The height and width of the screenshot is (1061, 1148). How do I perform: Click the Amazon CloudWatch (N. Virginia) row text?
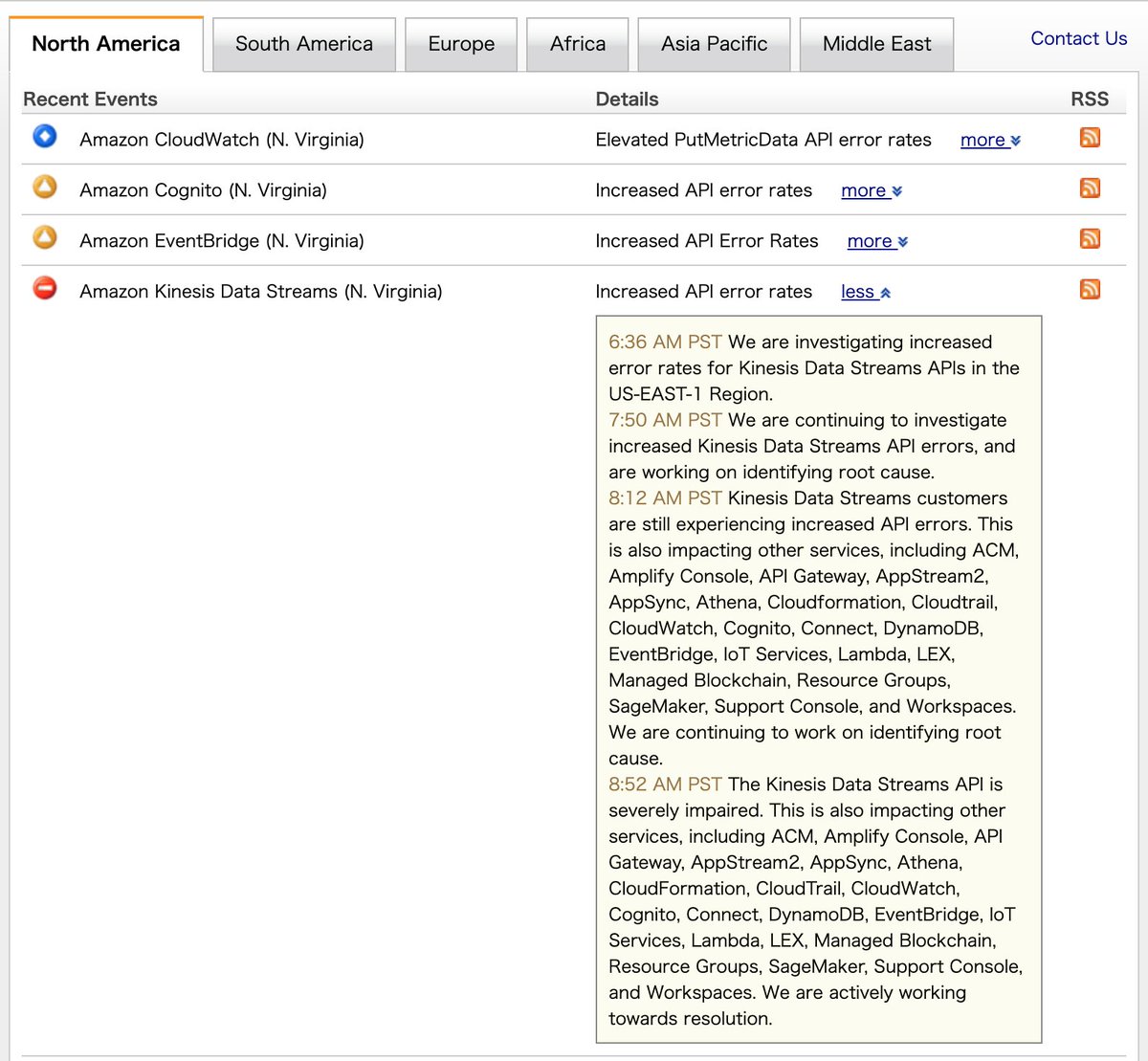(x=222, y=140)
